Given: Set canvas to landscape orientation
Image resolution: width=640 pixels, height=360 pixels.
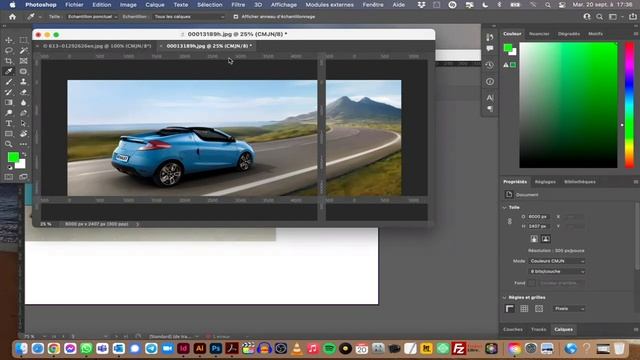Looking at the screenshot, I should pyautogui.click(x=546, y=239).
